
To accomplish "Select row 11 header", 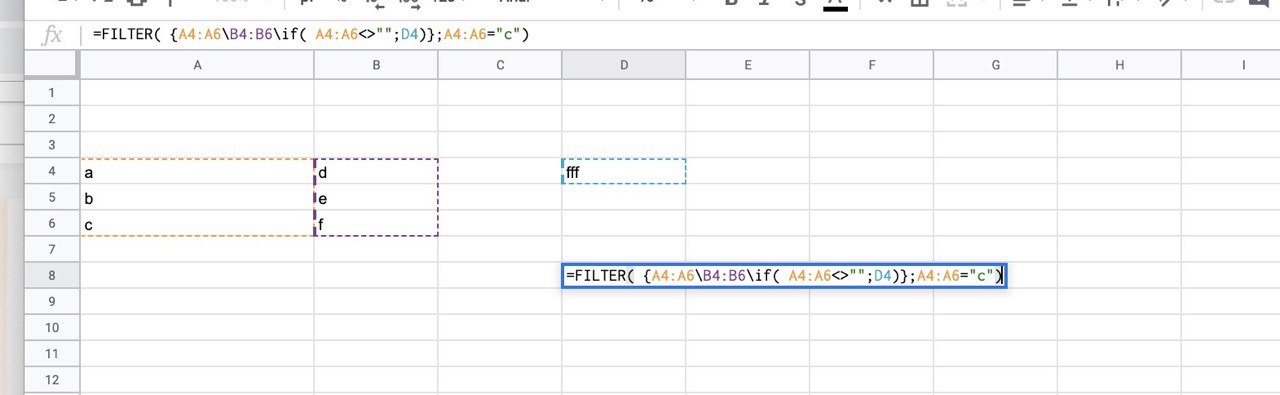I will tap(52, 353).
